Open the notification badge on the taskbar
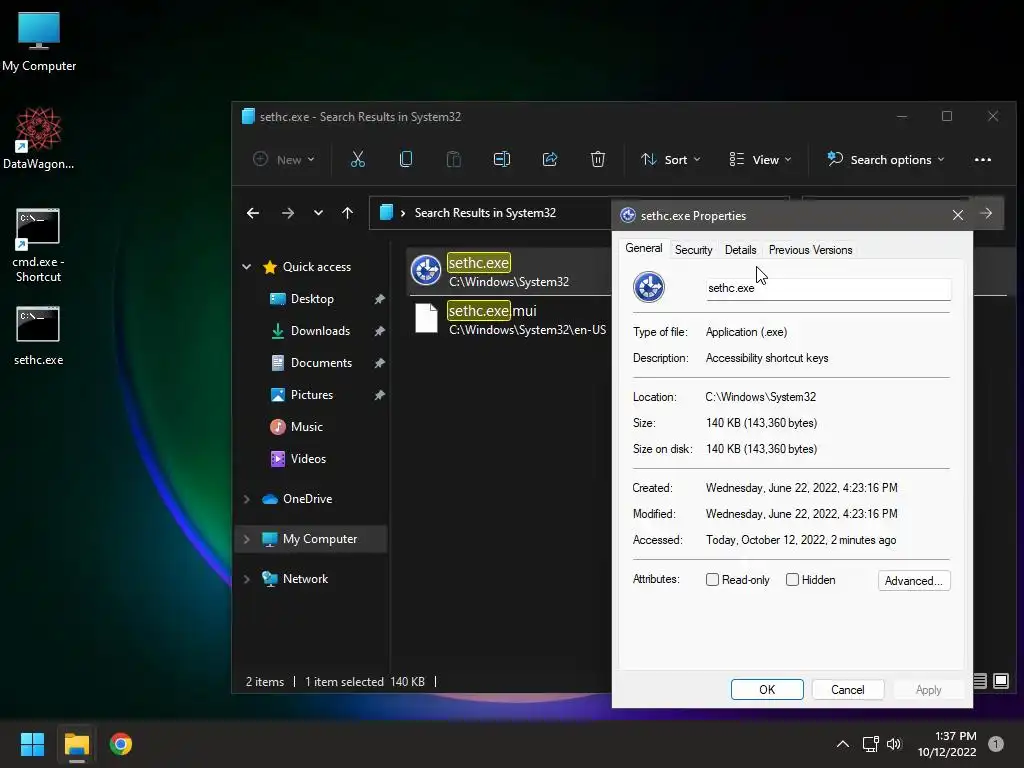The height and width of the screenshot is (768, 1024). point(995,744)
